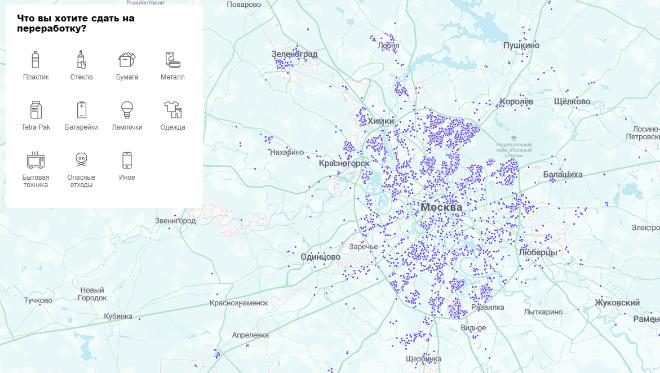Click the Щербинка map label
This screenshot has width=660, height=373.
pyautogui.click(x=423, y=359)
